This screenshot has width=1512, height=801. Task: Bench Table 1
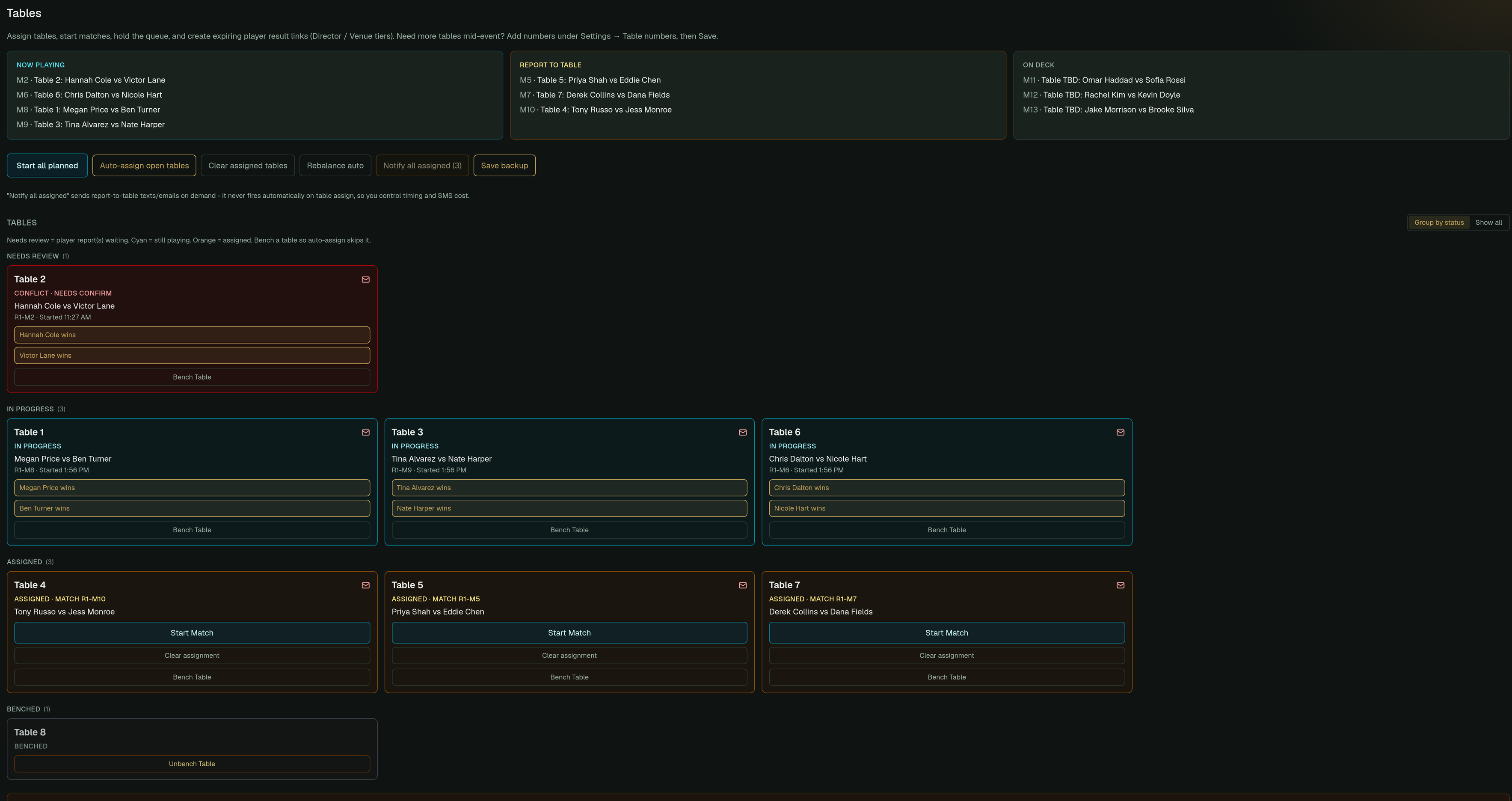(192, 530)
